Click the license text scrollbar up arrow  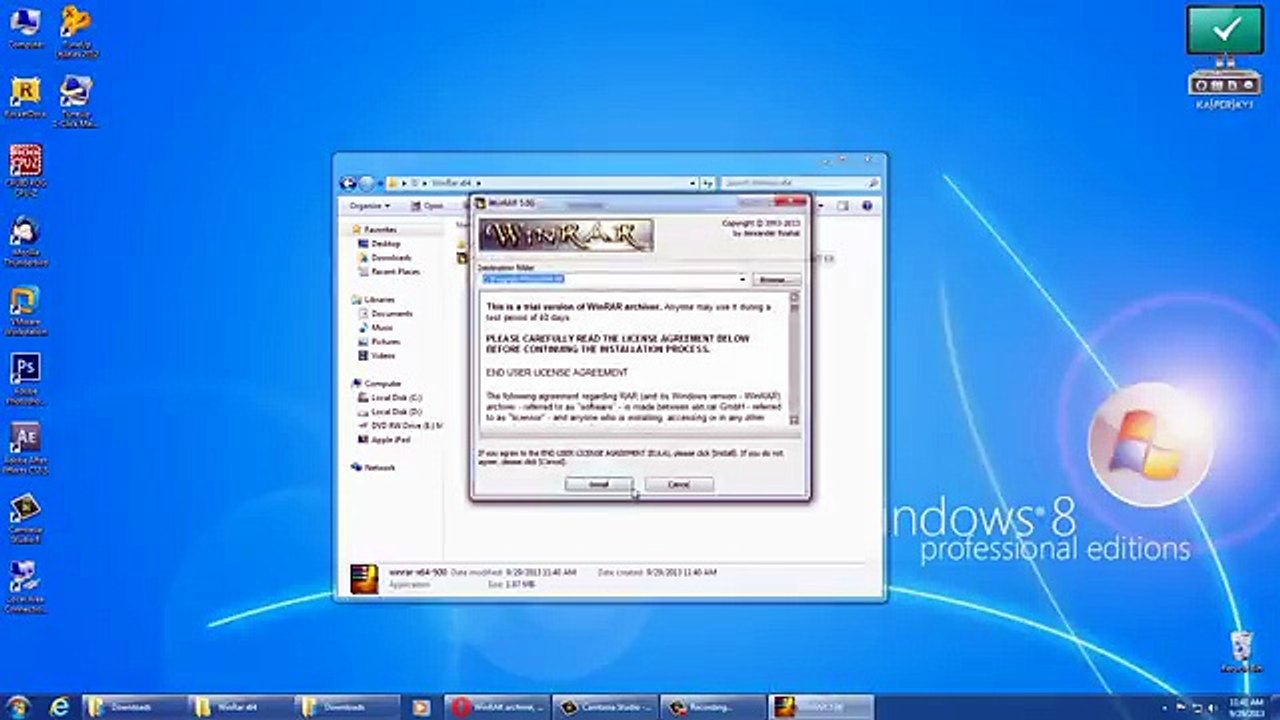[x=795, y=297]
